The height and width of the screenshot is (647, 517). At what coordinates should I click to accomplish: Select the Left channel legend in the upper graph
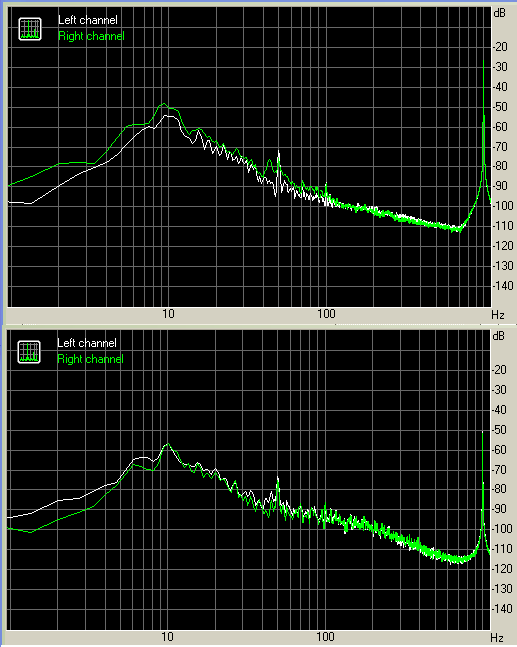click(87, 20)
